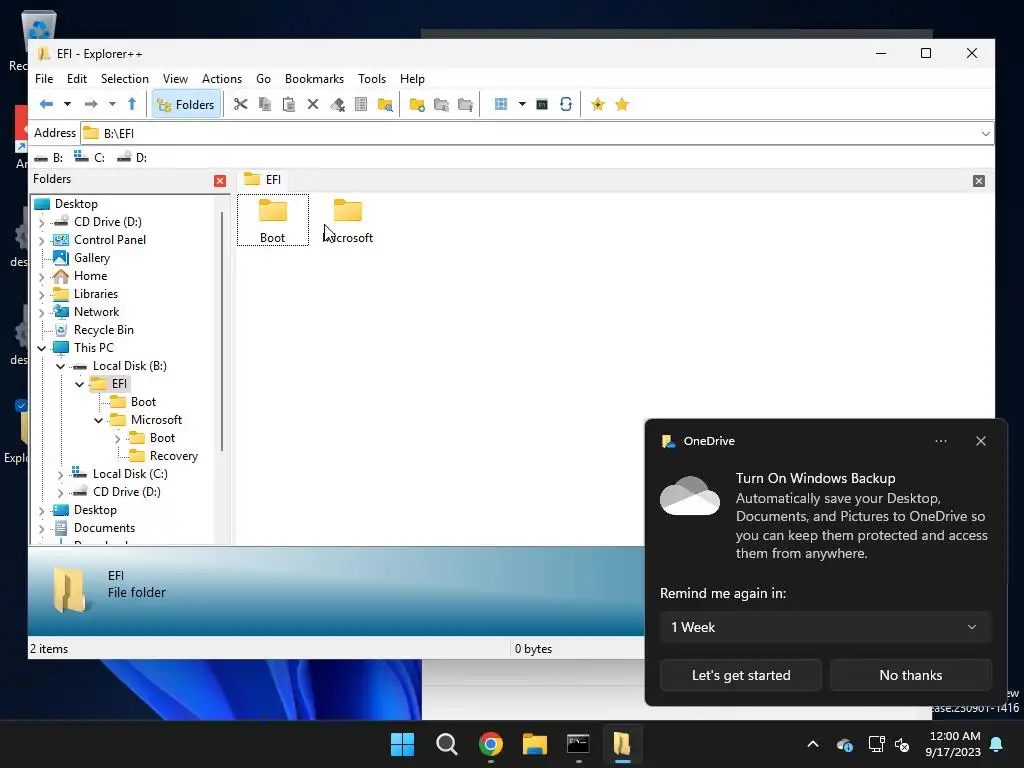1024x768 pixels.
Task: Select the Microsoft folder in file list
Action: click(348, 220)
